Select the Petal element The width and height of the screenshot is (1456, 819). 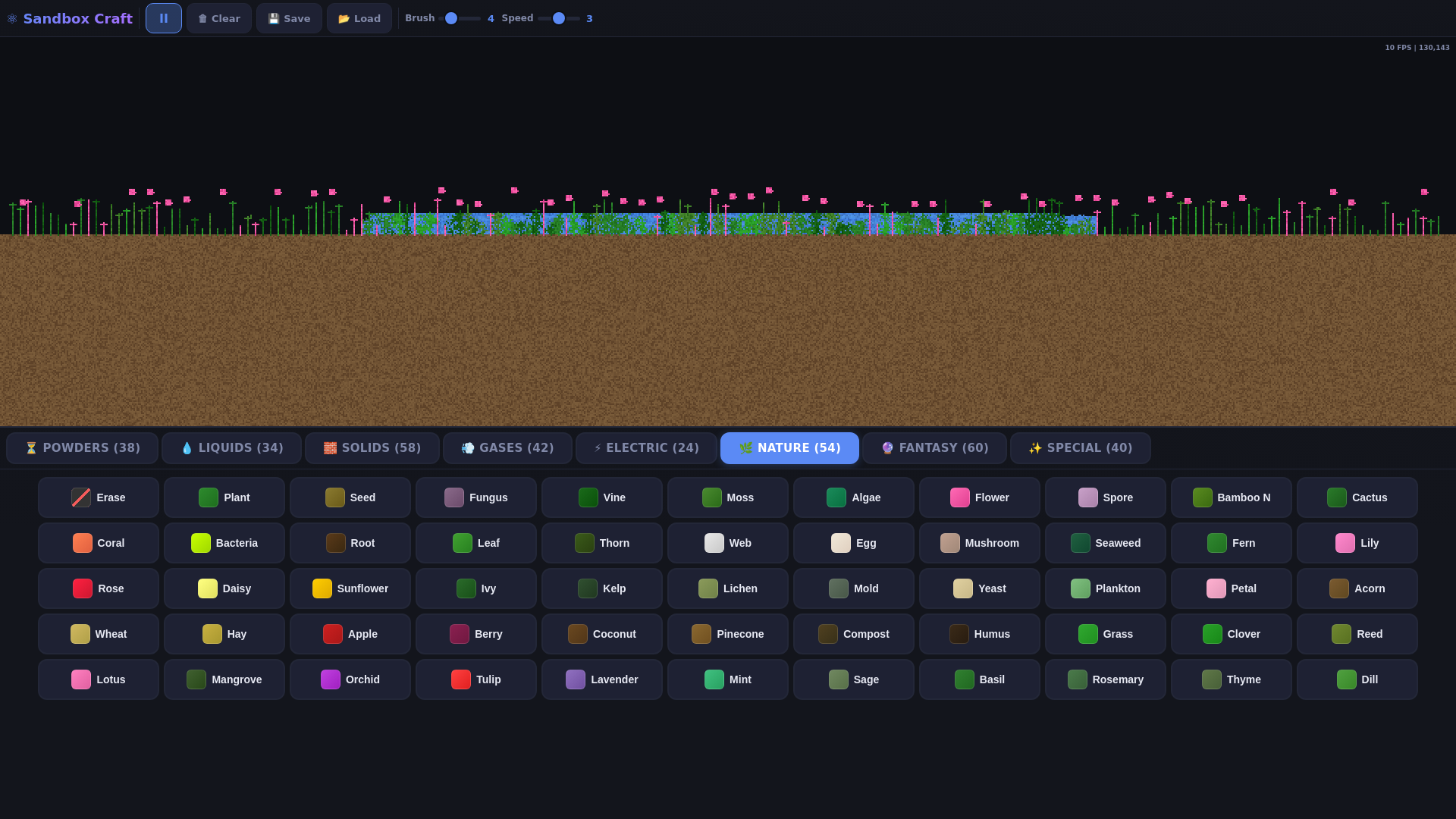click(x=1232, y=588)
